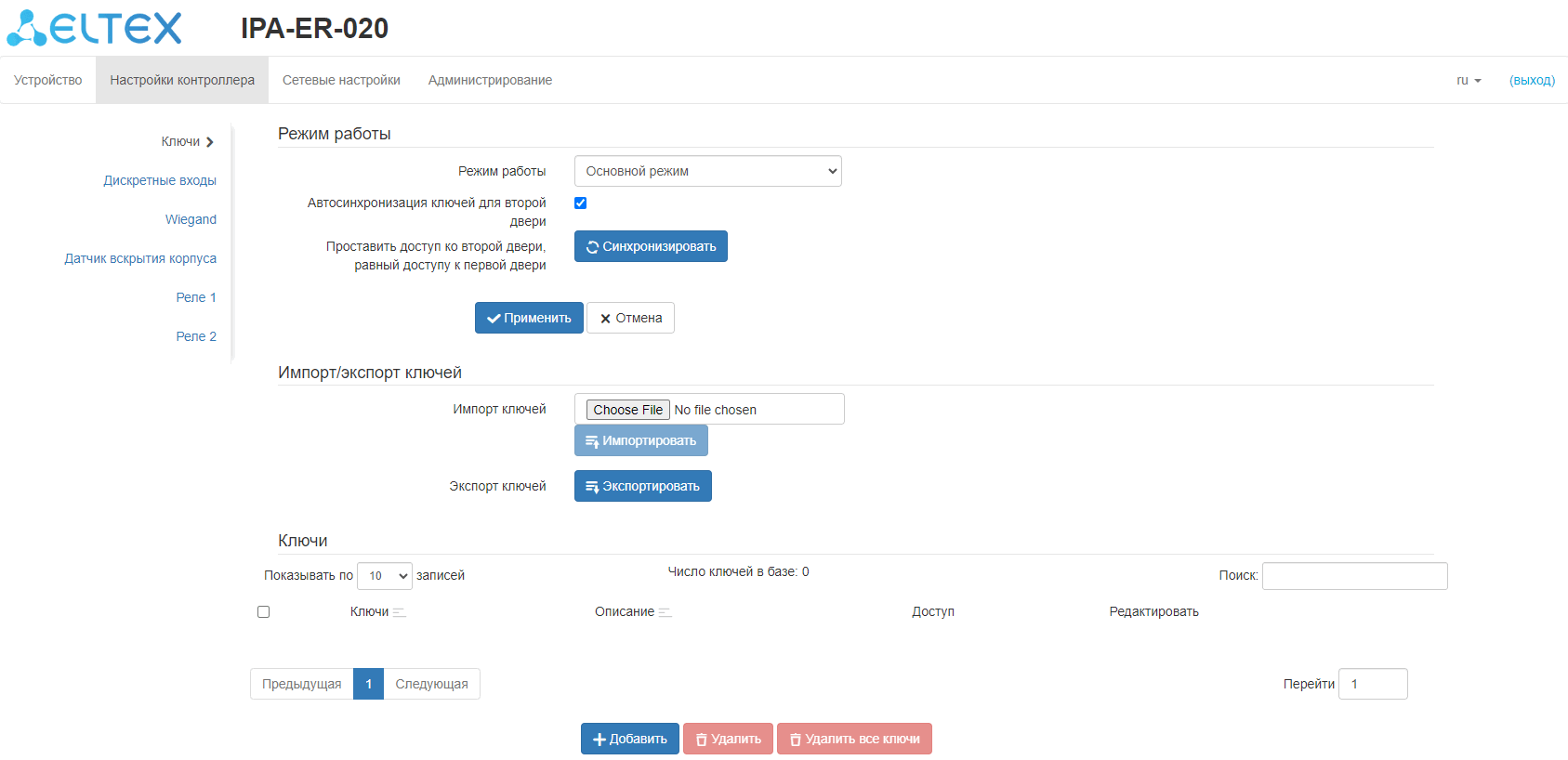
Task: Disable key autosync for second door checkbox
Action: pos(580,203)
